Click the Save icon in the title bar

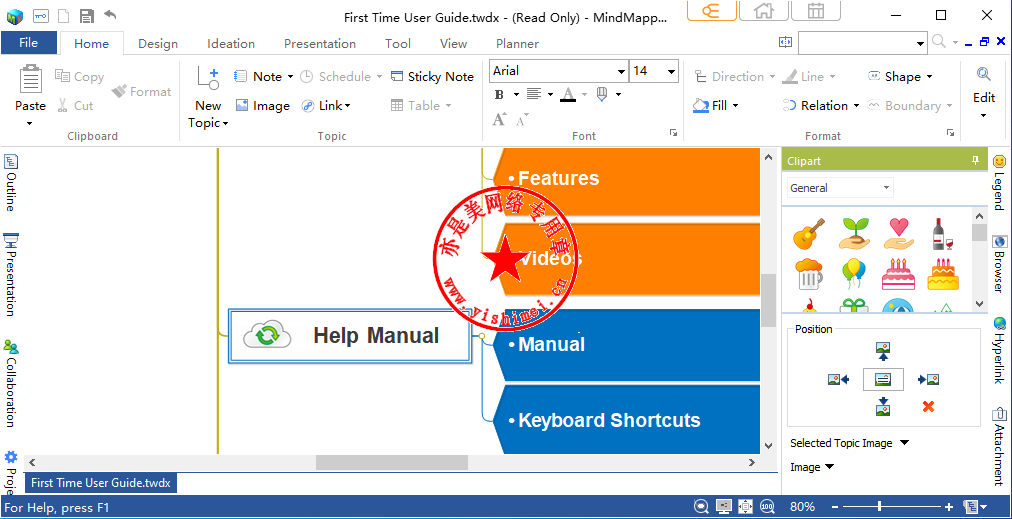87,15
